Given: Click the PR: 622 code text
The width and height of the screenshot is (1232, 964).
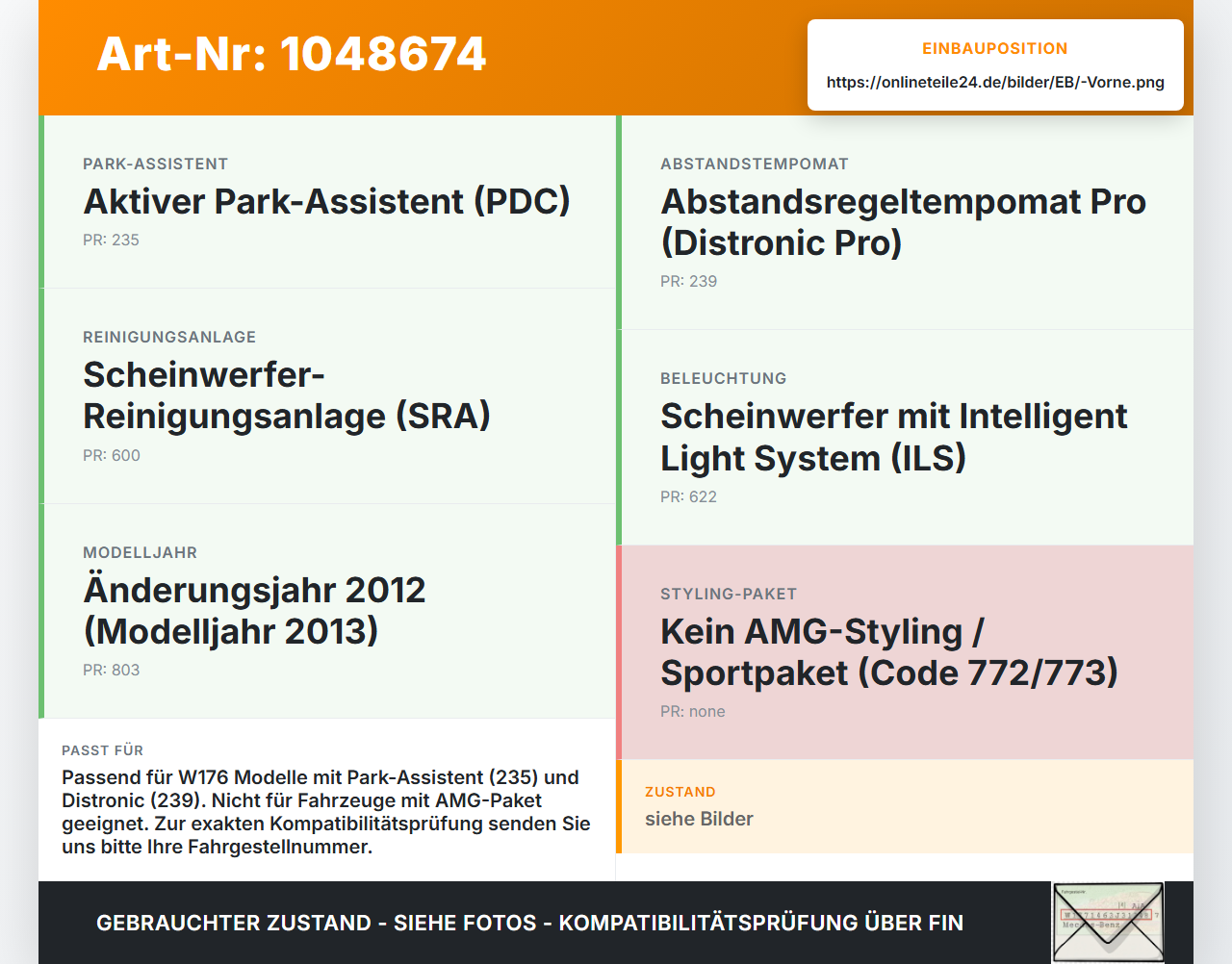Looking at the screenshot, I should pos(688,496).
